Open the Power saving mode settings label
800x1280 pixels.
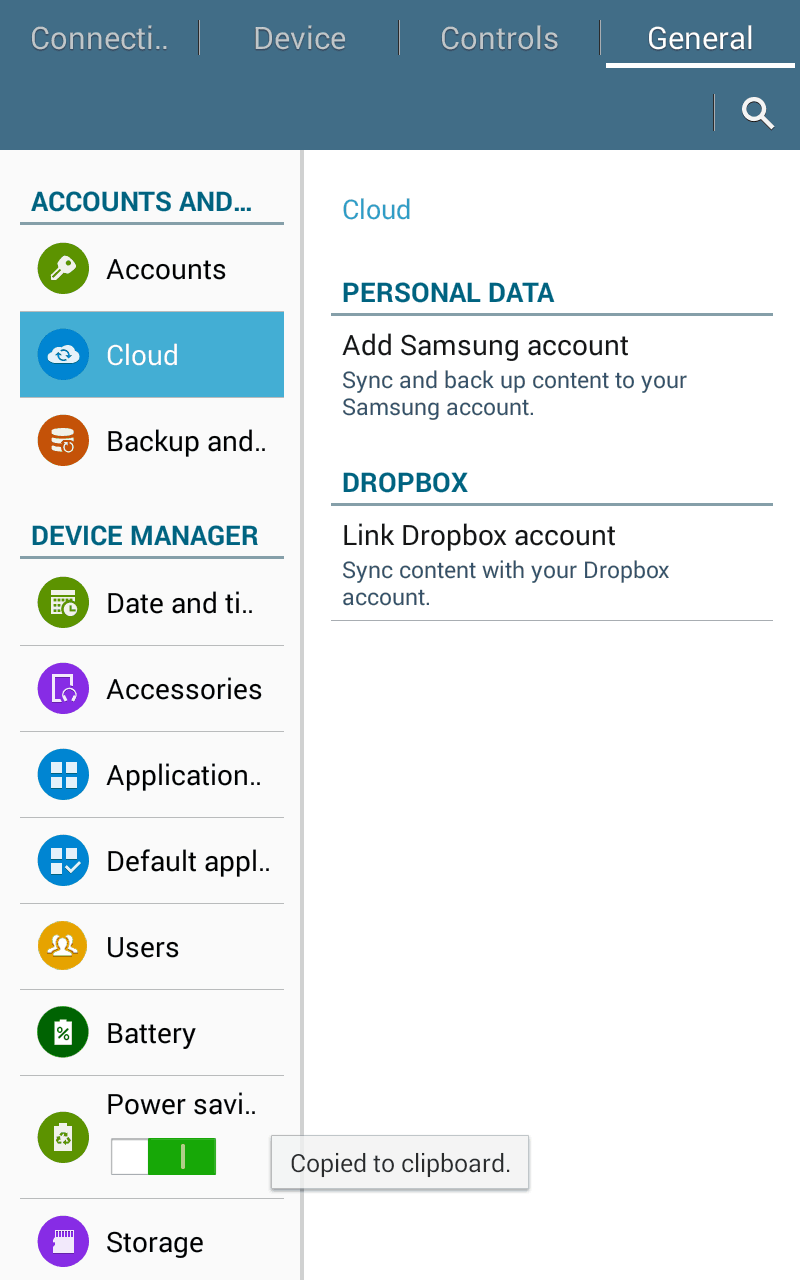click(182, 1104)
